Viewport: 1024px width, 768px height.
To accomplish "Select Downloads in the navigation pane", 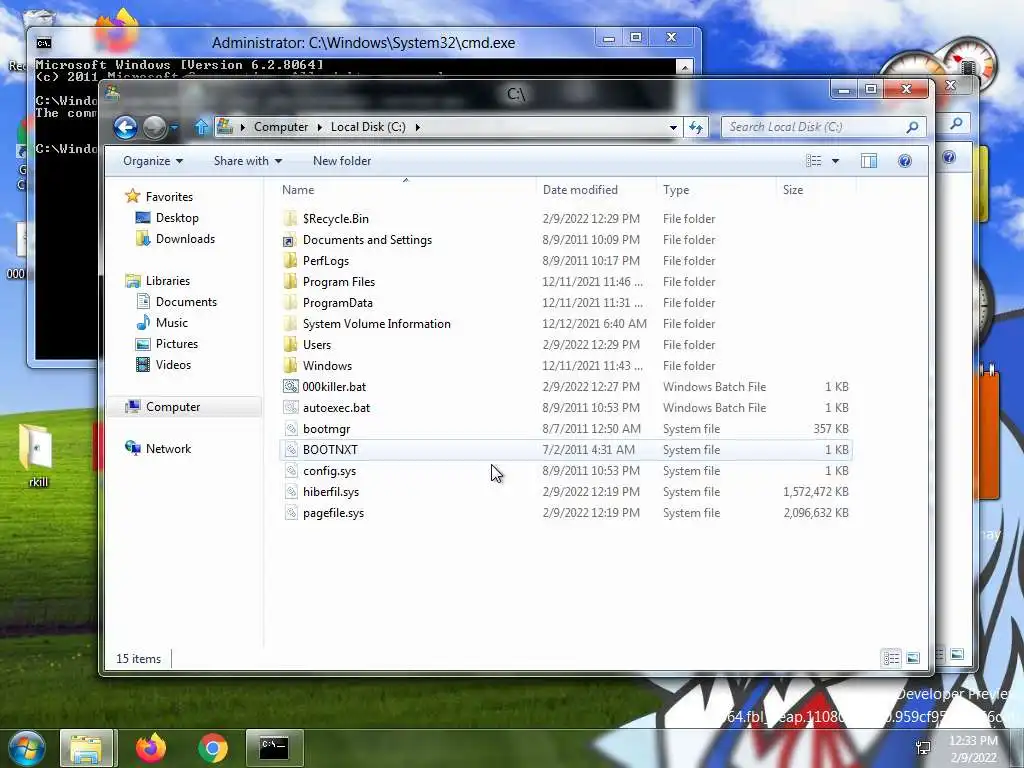I will click(x=185, y=239).
